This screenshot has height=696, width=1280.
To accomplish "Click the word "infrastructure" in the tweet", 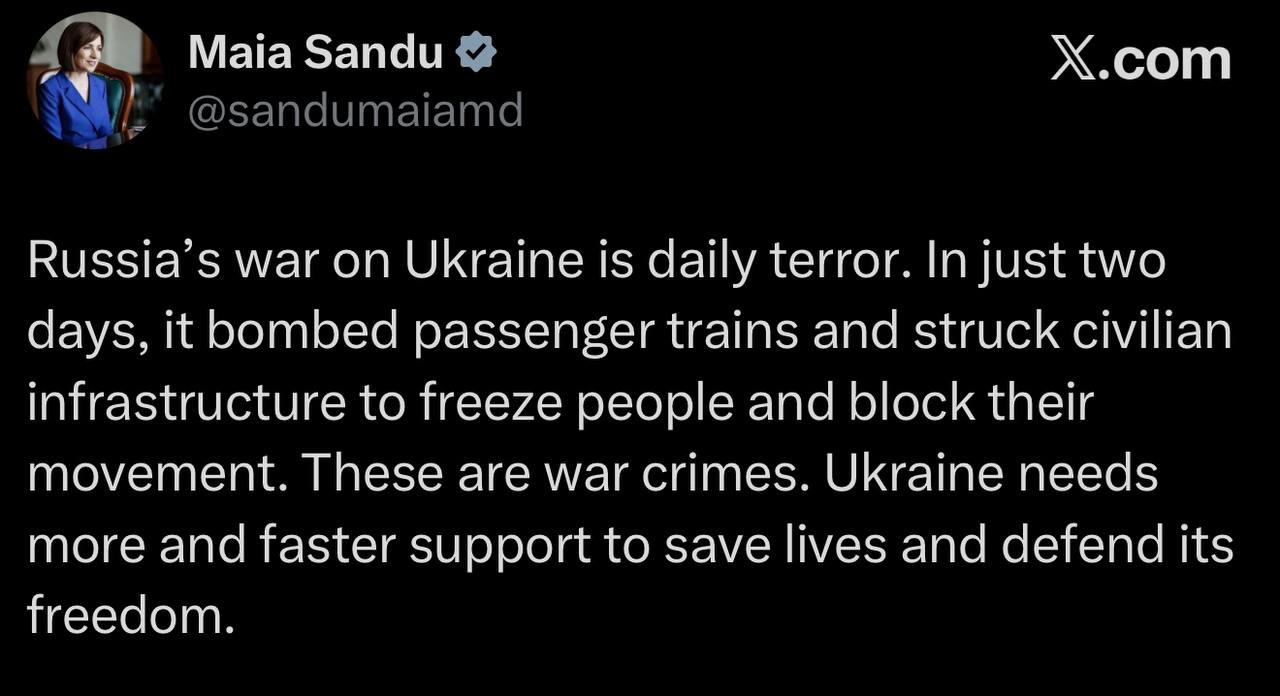I will point(187,403).
